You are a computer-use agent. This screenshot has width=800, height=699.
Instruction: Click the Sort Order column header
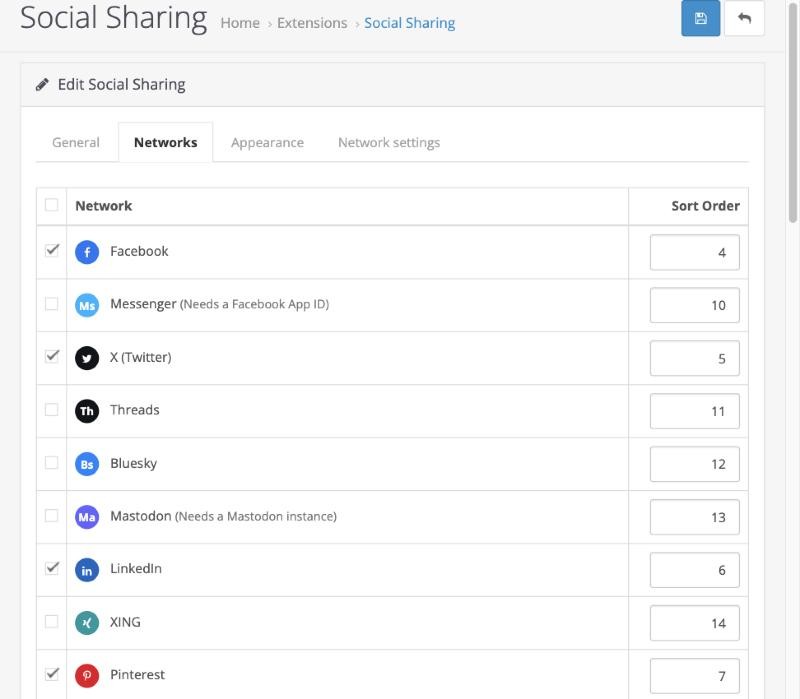tap(705, 206)
